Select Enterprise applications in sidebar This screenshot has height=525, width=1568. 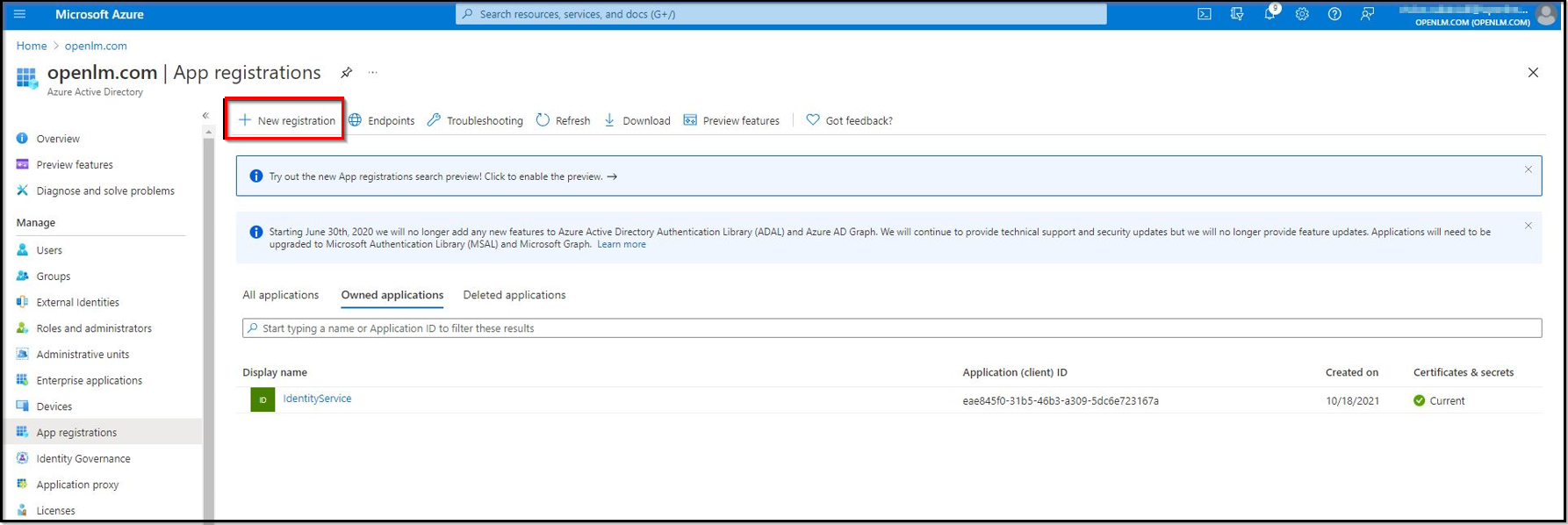coord(89,380)
